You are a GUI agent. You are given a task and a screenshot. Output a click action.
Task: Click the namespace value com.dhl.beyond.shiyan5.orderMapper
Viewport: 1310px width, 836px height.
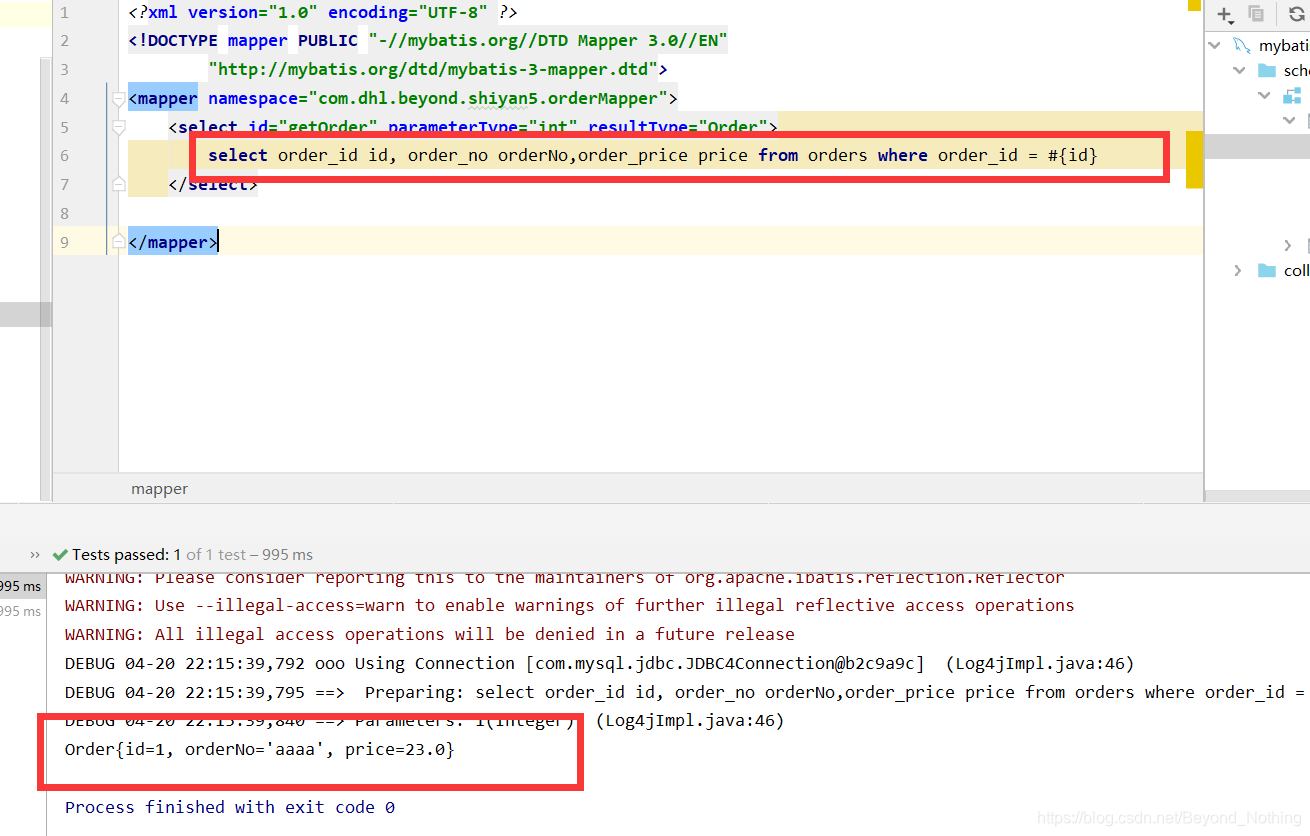[488, 98]
